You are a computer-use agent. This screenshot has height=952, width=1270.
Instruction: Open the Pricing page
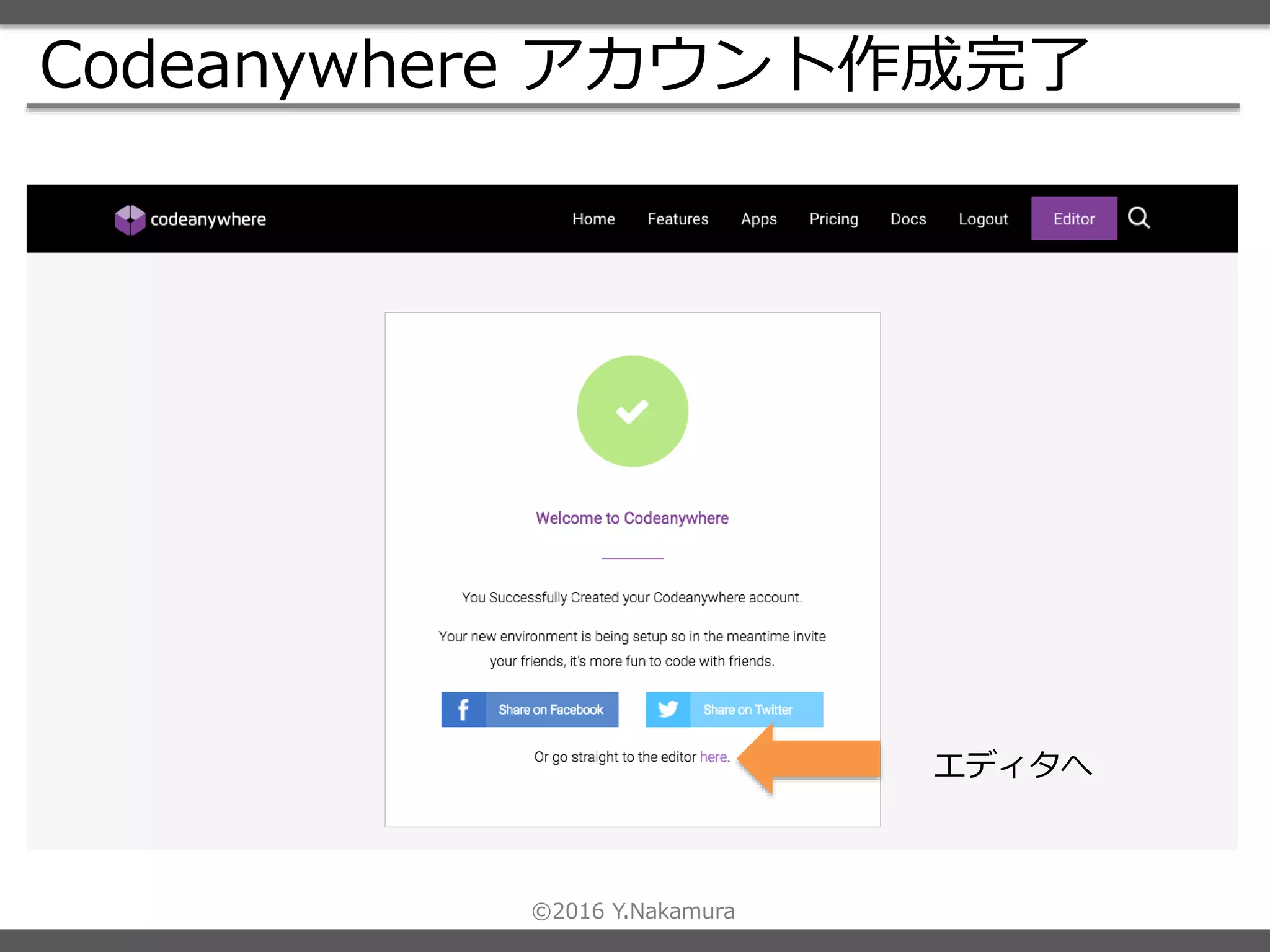(833, 219)
